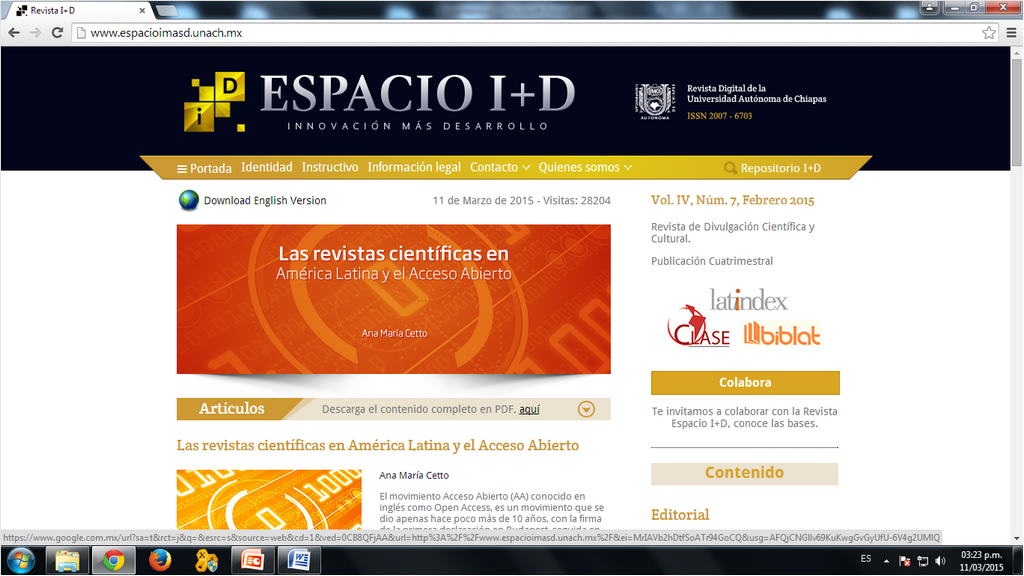Go back using the browser back arrow
This screenshot has width=1024, height=576.
pos(14,33)
